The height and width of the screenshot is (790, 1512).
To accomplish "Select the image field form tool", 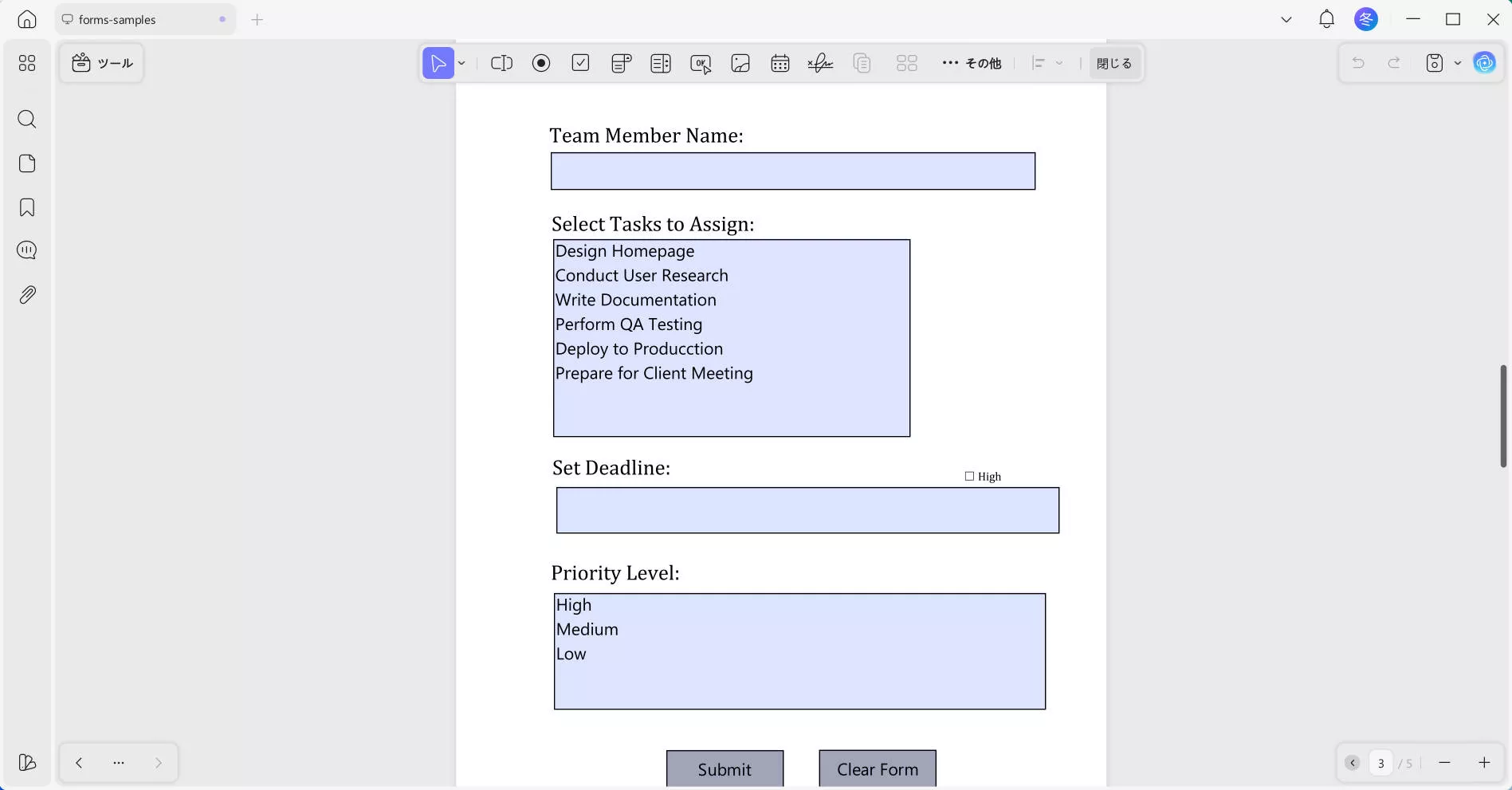I will (740, 63).
